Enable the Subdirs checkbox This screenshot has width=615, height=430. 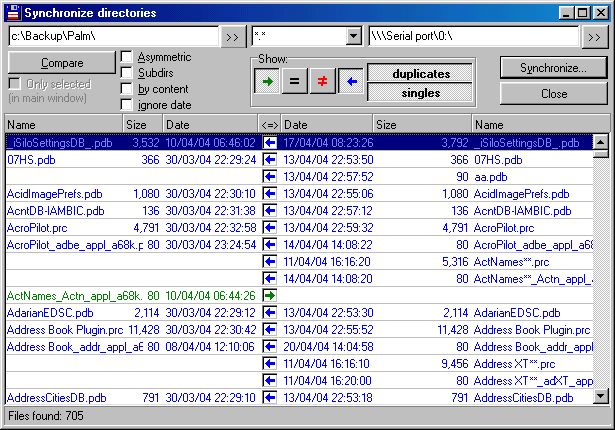[127, 73]
